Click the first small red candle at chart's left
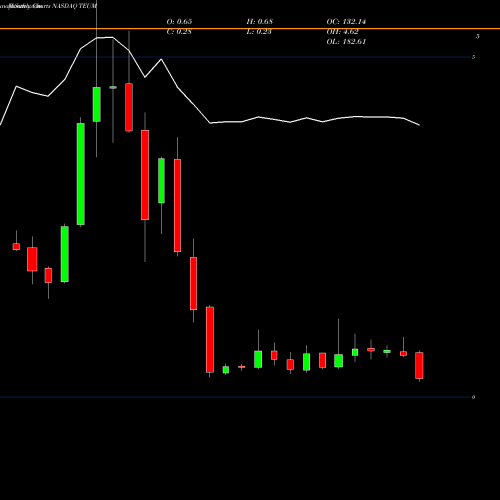 16,247
